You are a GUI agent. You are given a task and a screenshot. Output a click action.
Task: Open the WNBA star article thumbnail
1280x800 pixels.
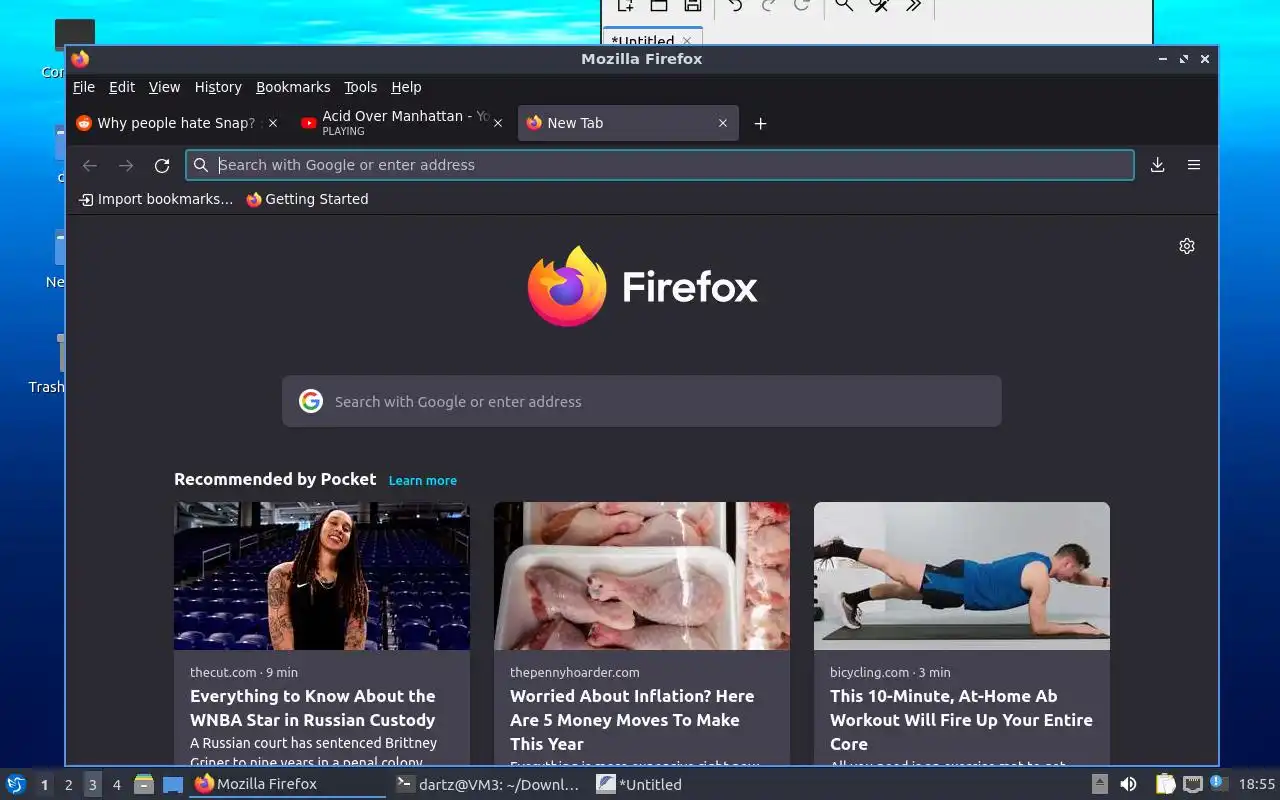(x=322, y=576)
